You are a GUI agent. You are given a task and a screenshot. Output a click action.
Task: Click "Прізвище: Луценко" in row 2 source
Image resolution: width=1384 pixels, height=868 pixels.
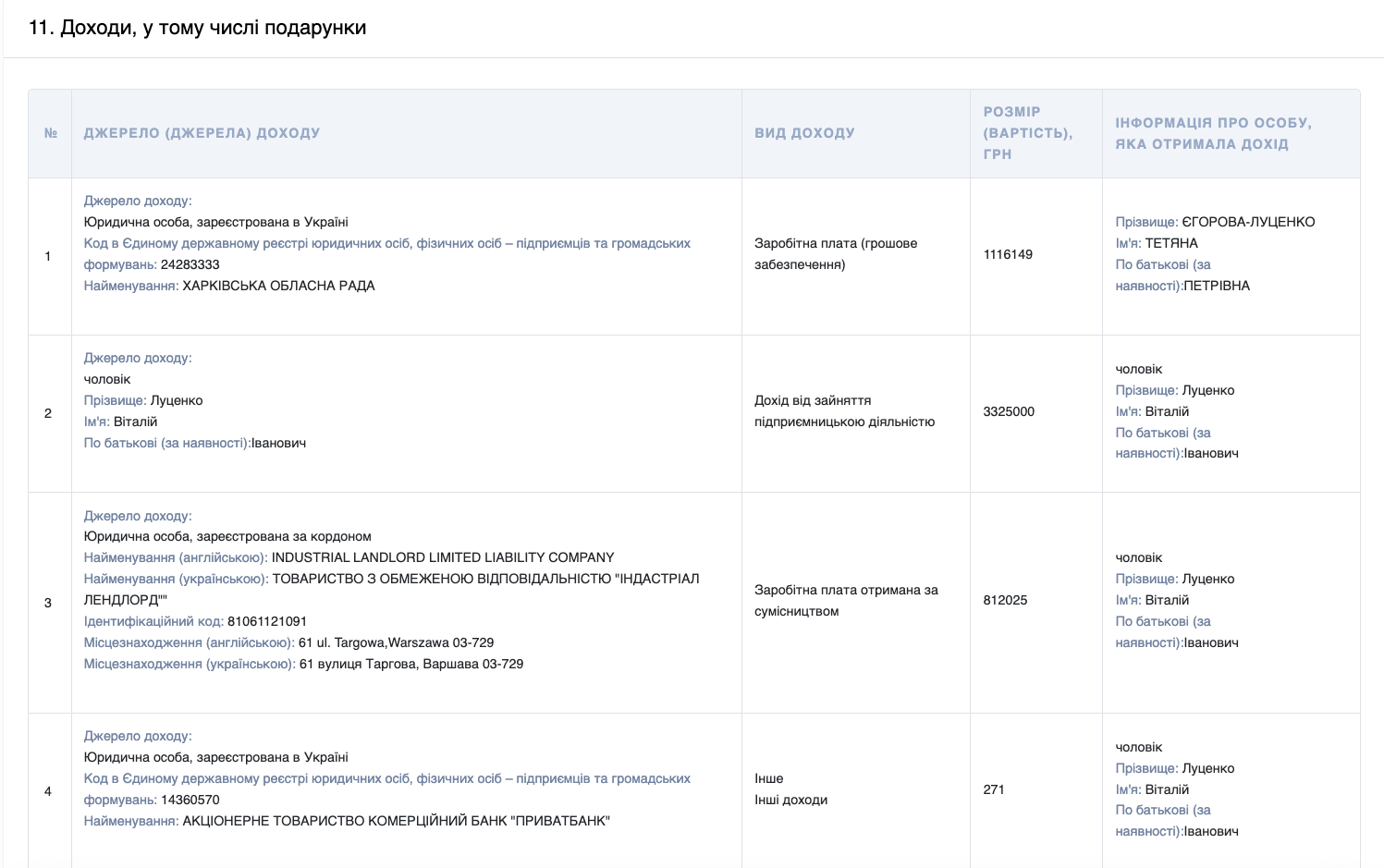pyautogui.click(x=143, y=400)
